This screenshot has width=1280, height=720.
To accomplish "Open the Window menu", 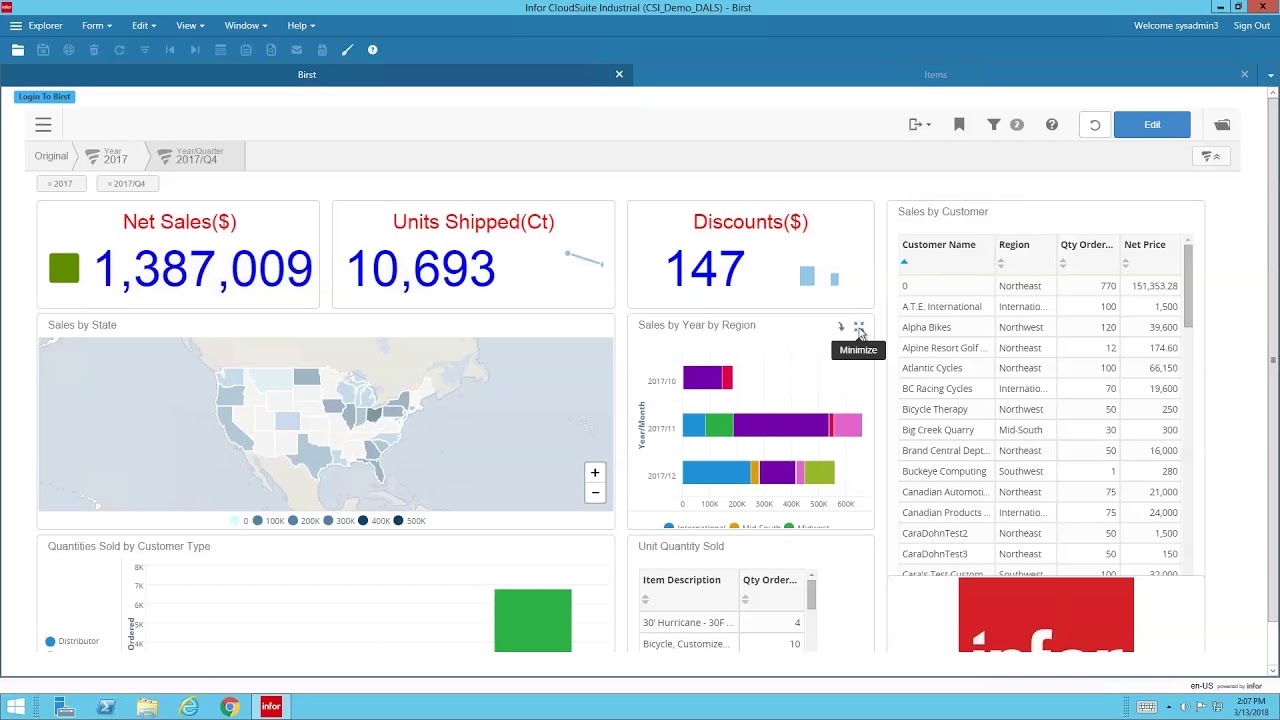I will [x=245, y=25].
